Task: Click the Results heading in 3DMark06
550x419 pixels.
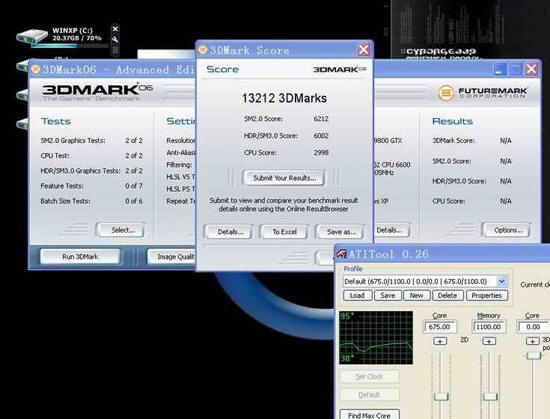Action: 452,121
